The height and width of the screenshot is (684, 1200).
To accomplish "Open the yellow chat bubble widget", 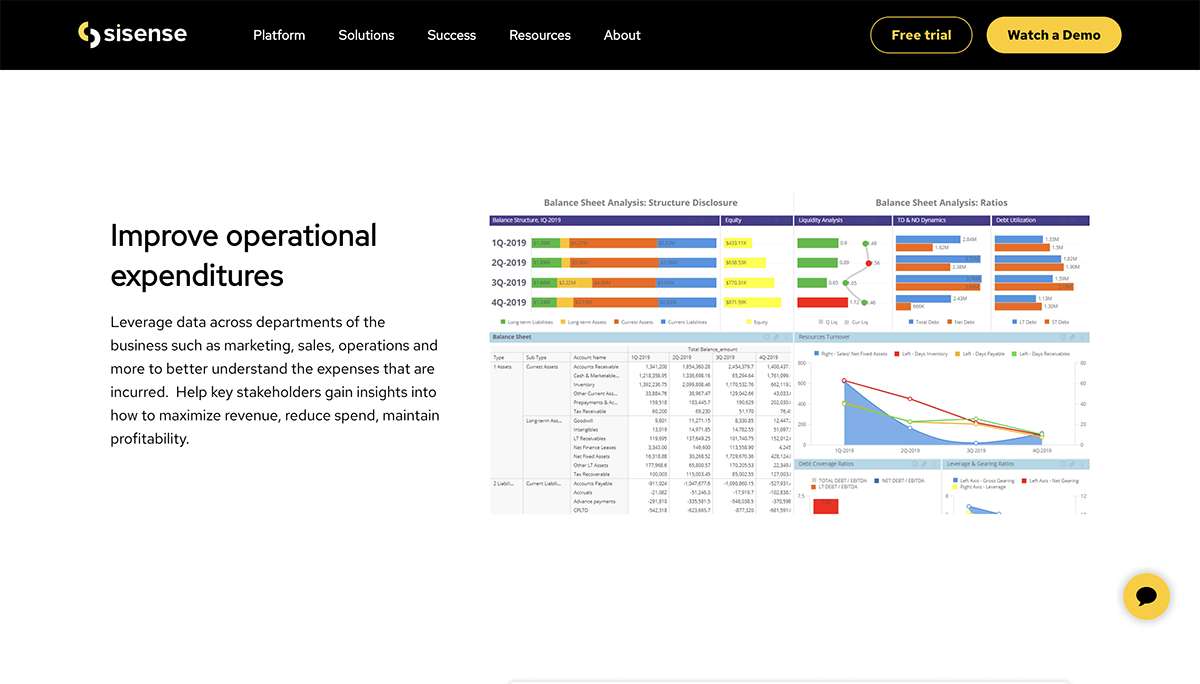I will [x=1146, y=597].
